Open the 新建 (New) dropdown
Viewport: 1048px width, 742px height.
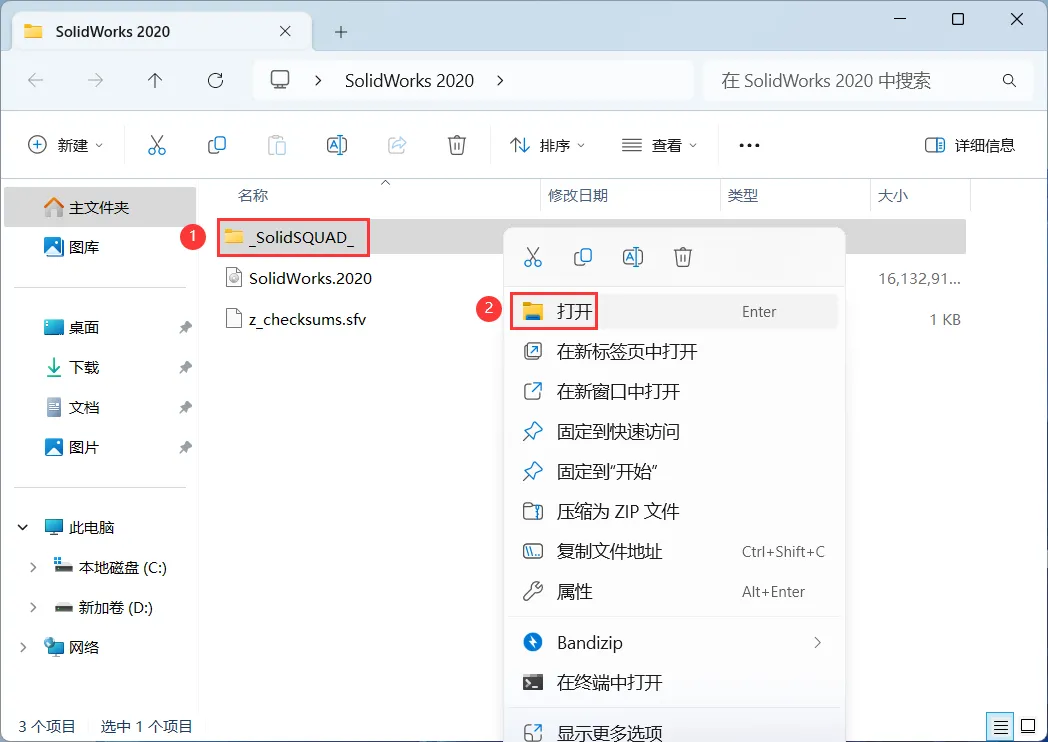pos(66,145)
